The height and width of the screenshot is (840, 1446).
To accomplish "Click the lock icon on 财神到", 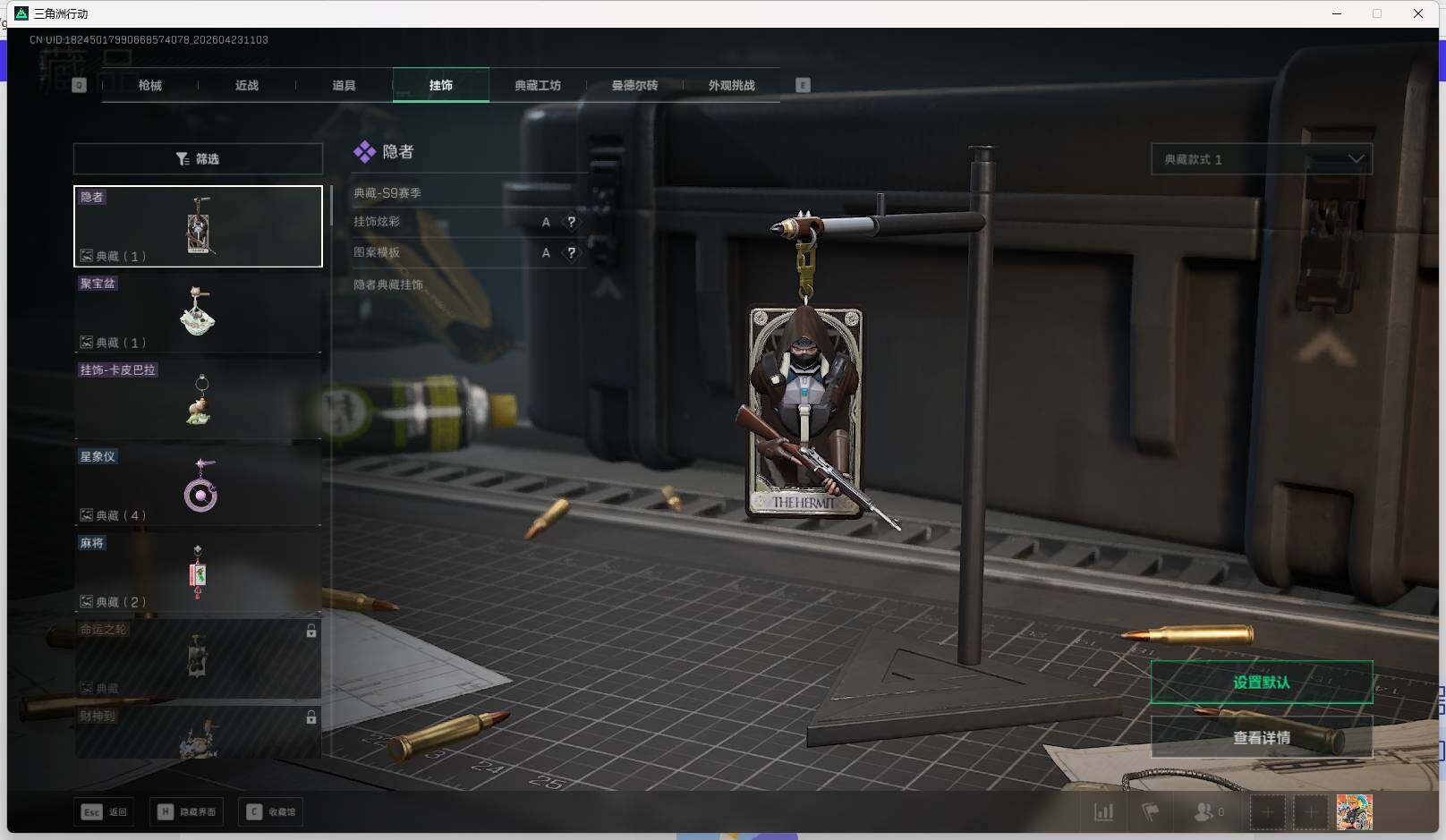I will click(x=311, y=717).
